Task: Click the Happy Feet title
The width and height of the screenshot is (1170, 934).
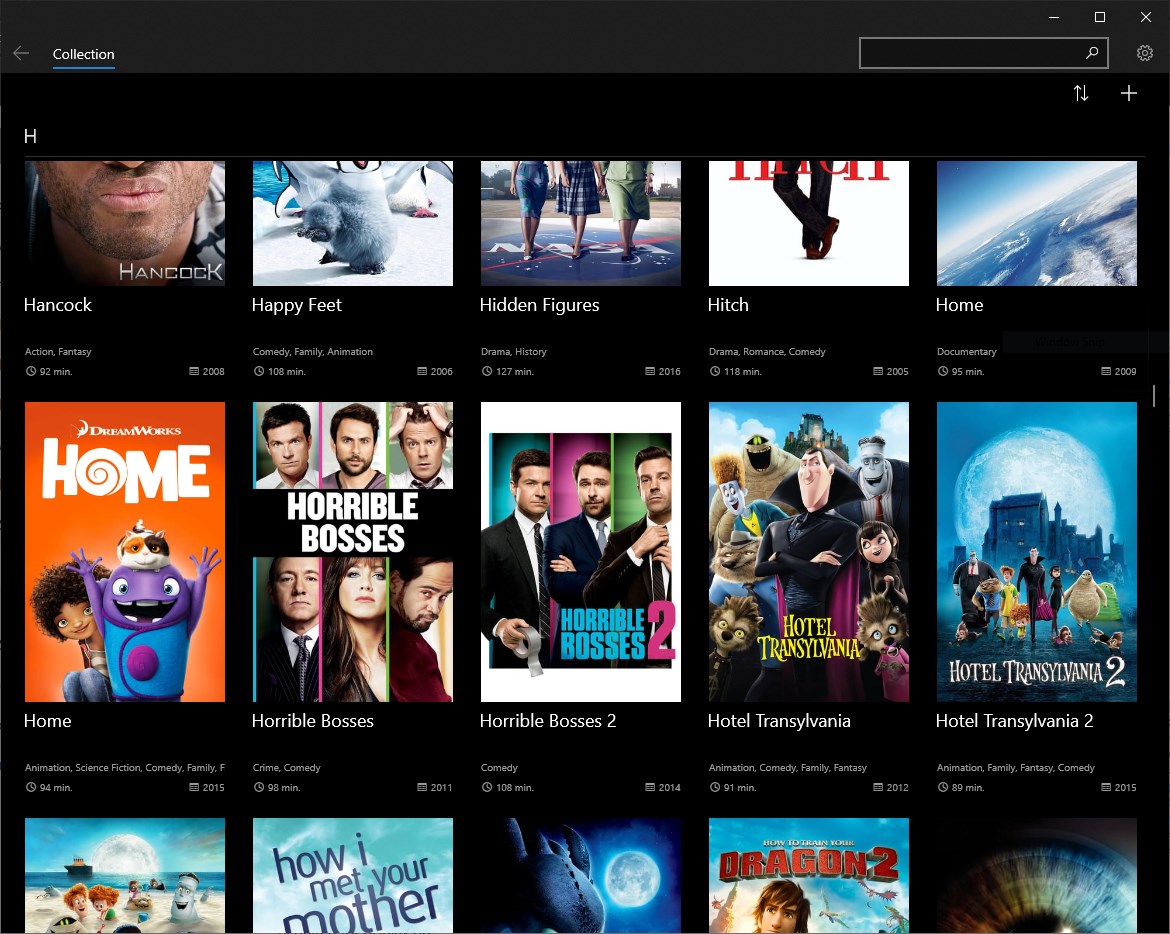Action: point(296,305)
